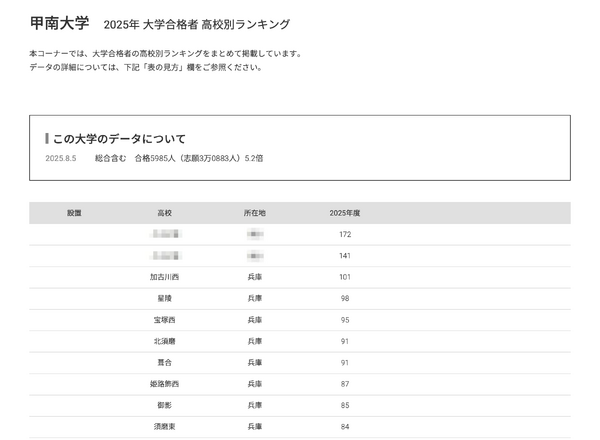The height and width of the screenshot is (440, 600).
Task: Open the 加古川西 high school entry
Action: (165, 277)
